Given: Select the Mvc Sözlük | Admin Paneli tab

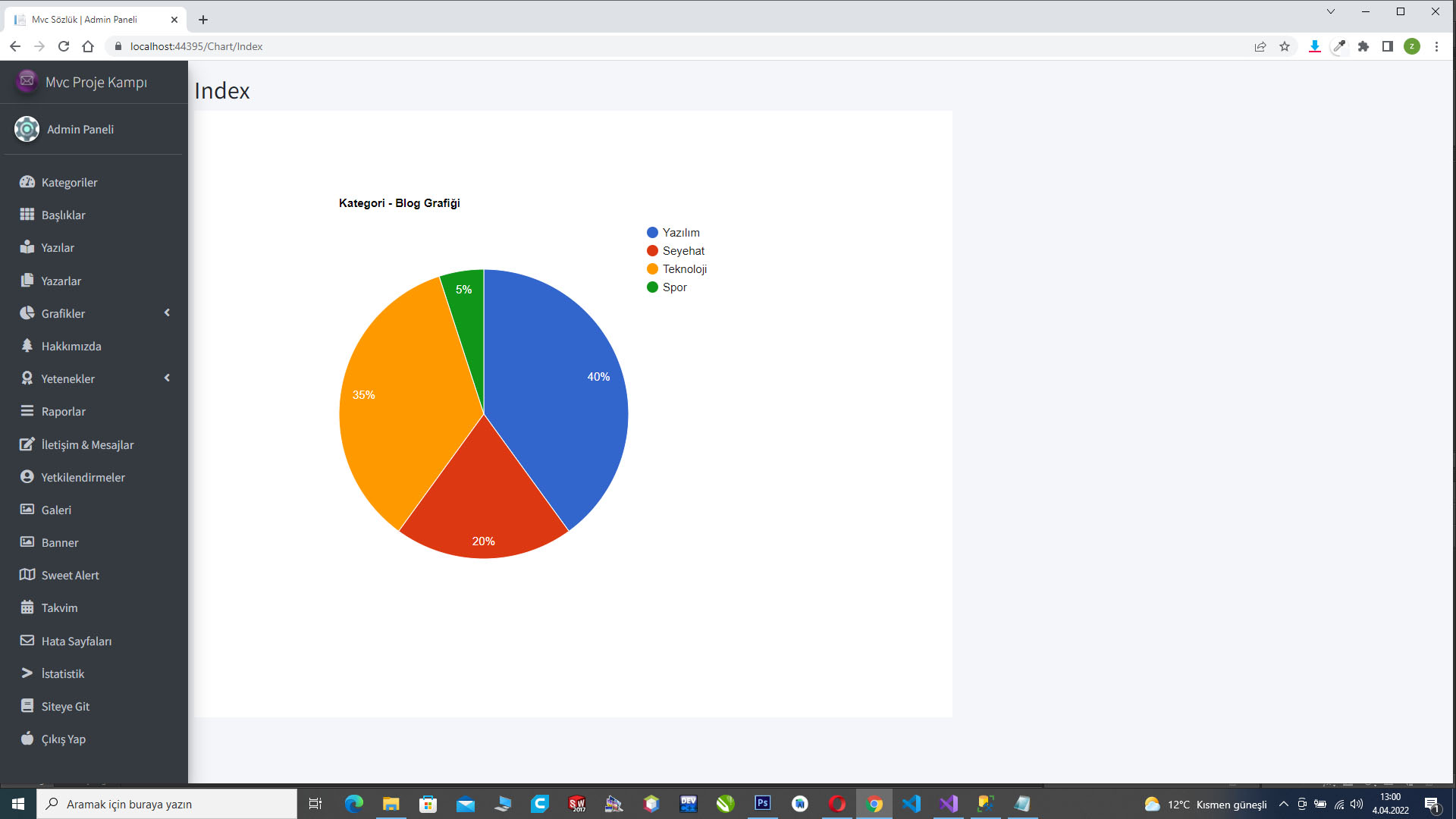Looking at the screenshot, I should (95, 20).
